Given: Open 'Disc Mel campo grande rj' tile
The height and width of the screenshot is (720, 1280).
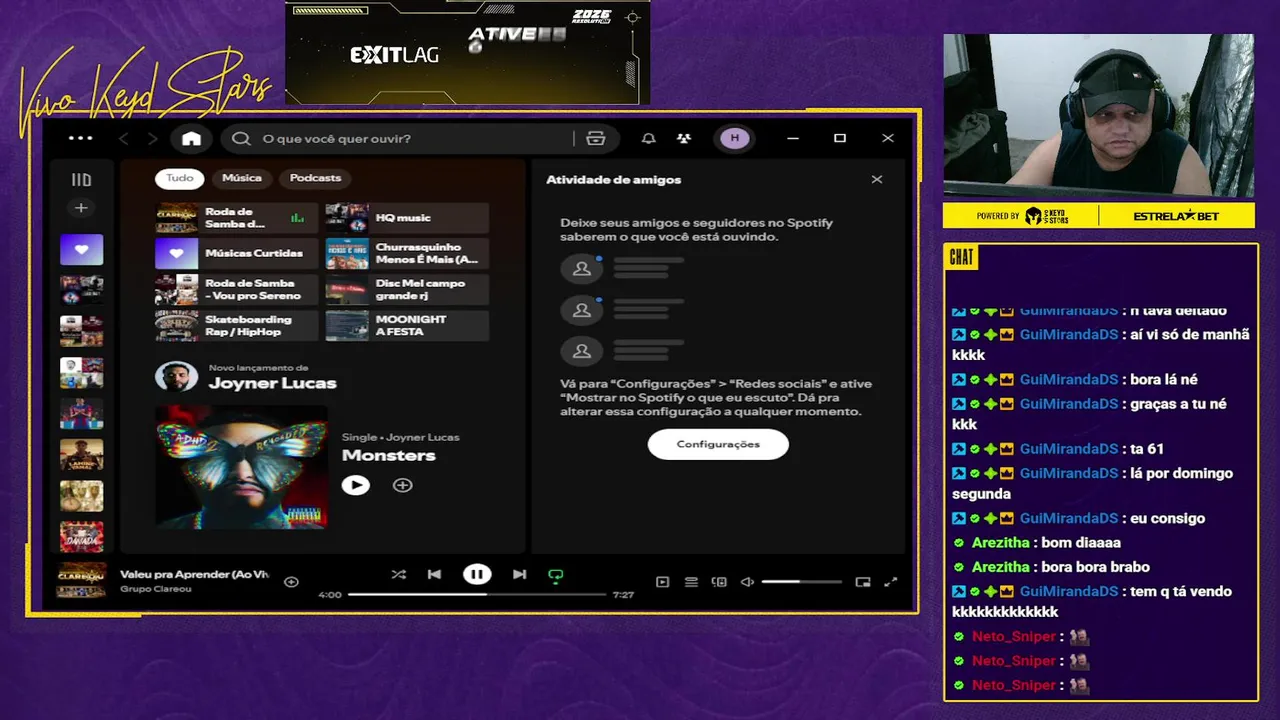Looking at the screenshot, I should [x=407, y=289].
